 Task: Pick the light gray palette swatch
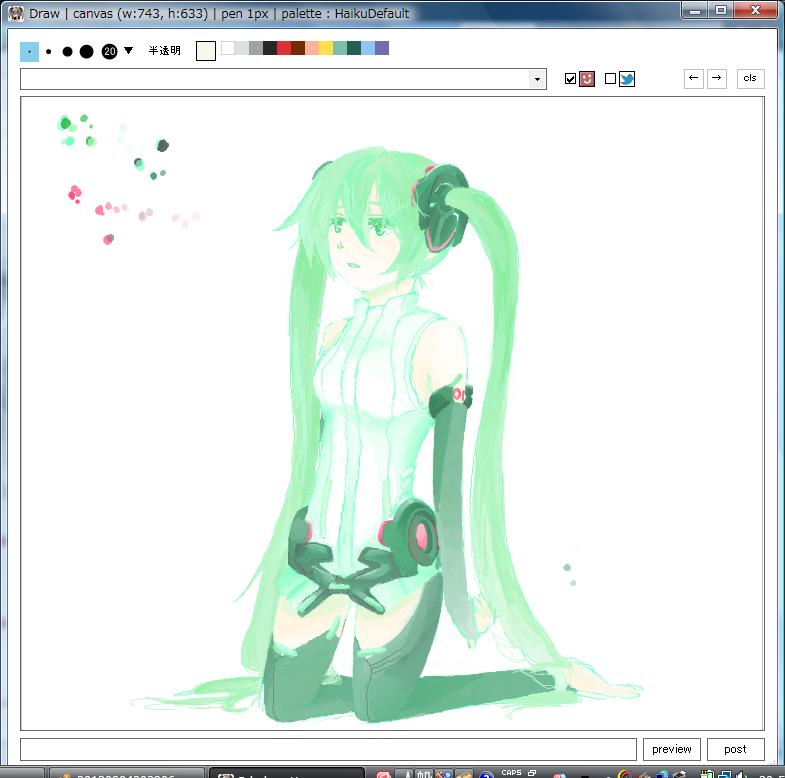click(x=242, y=48)
